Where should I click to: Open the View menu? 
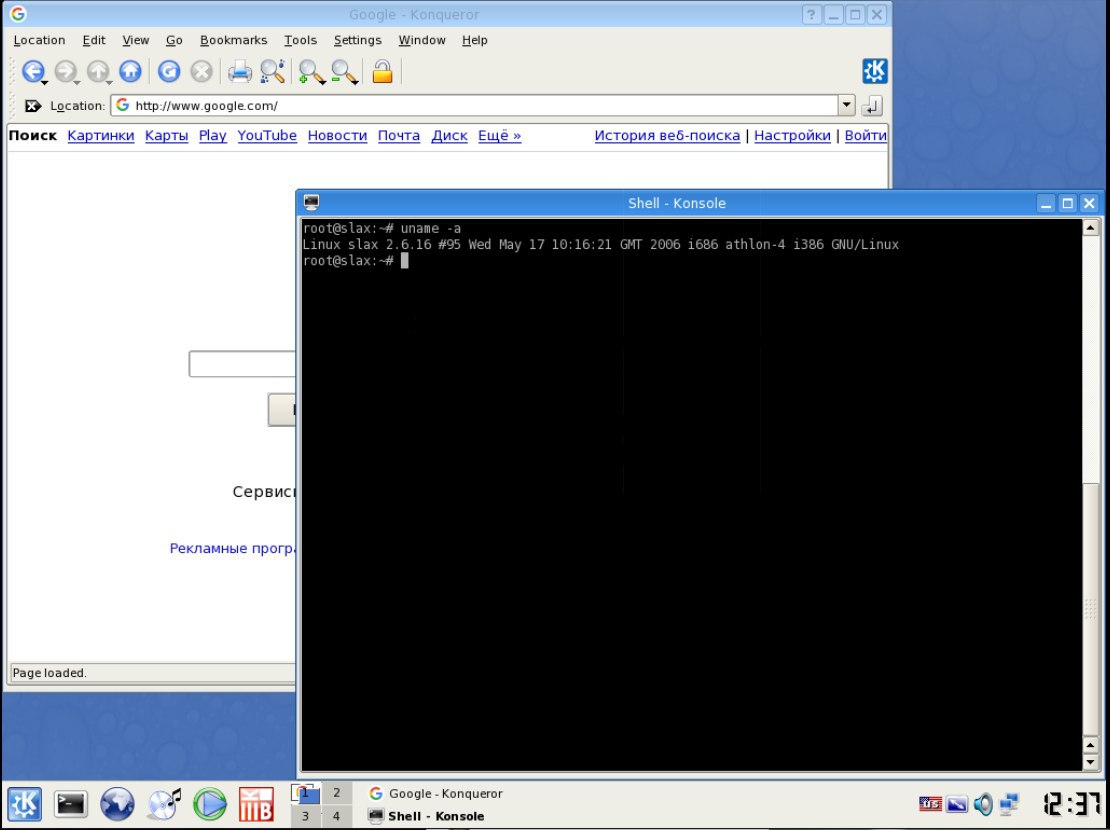(136, 40)
